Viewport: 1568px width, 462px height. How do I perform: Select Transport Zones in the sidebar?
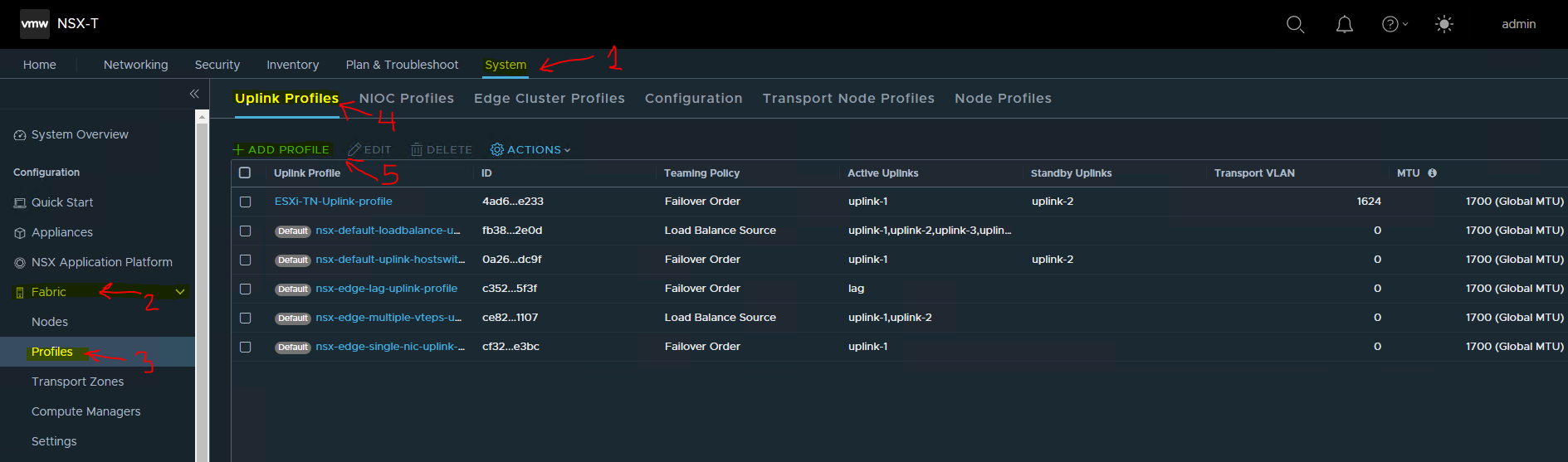point(78,382)
